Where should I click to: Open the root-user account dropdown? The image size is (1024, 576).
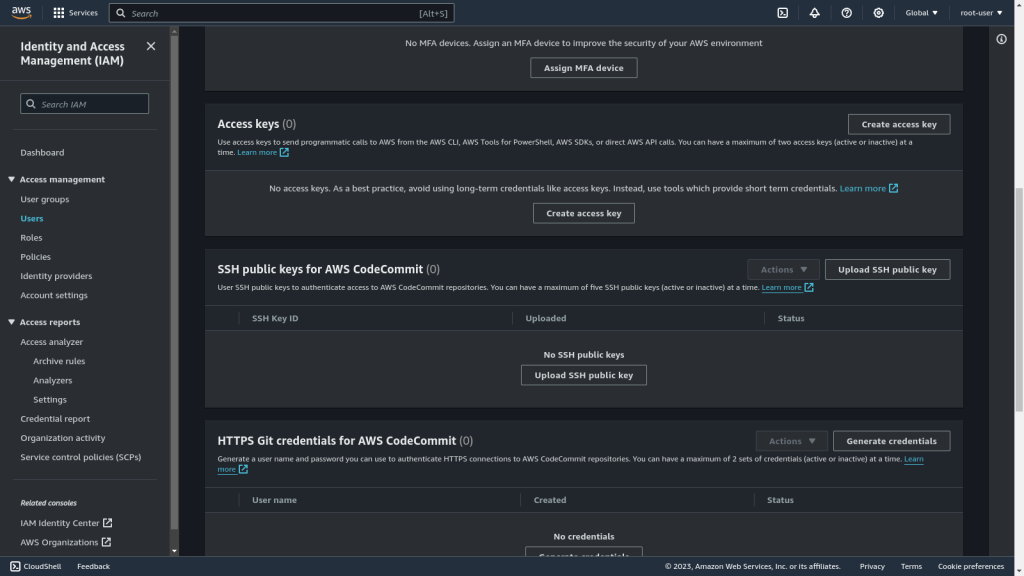(x=981, y=13)
